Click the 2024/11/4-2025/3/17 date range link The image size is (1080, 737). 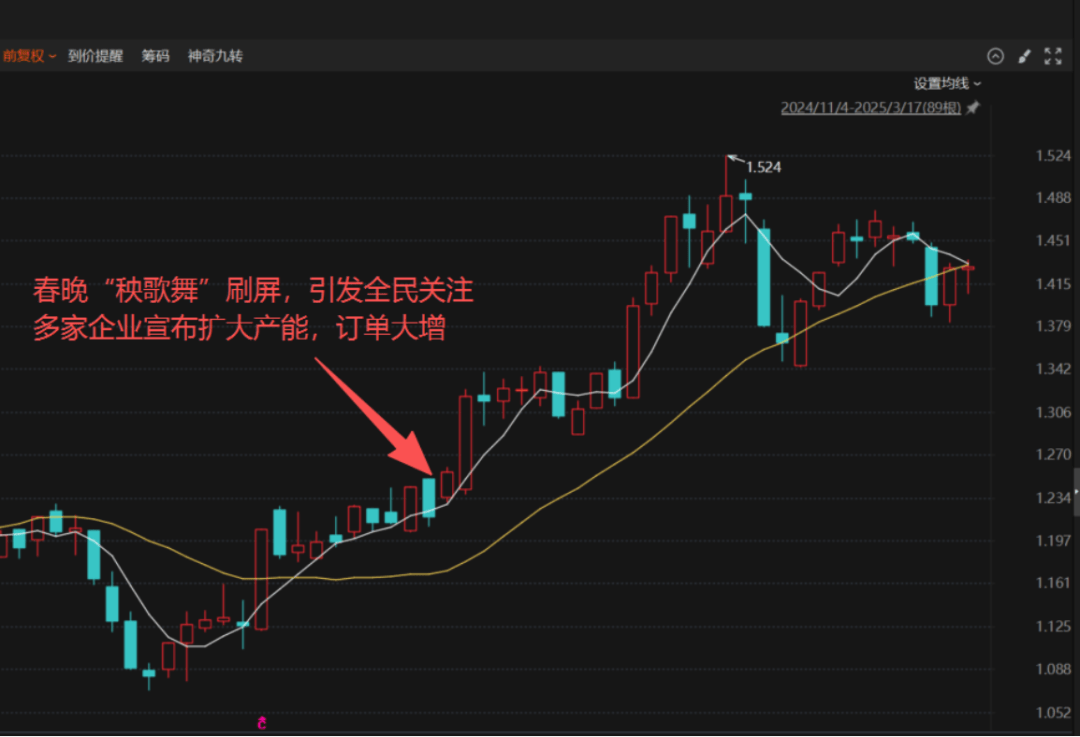coord(870,108)
